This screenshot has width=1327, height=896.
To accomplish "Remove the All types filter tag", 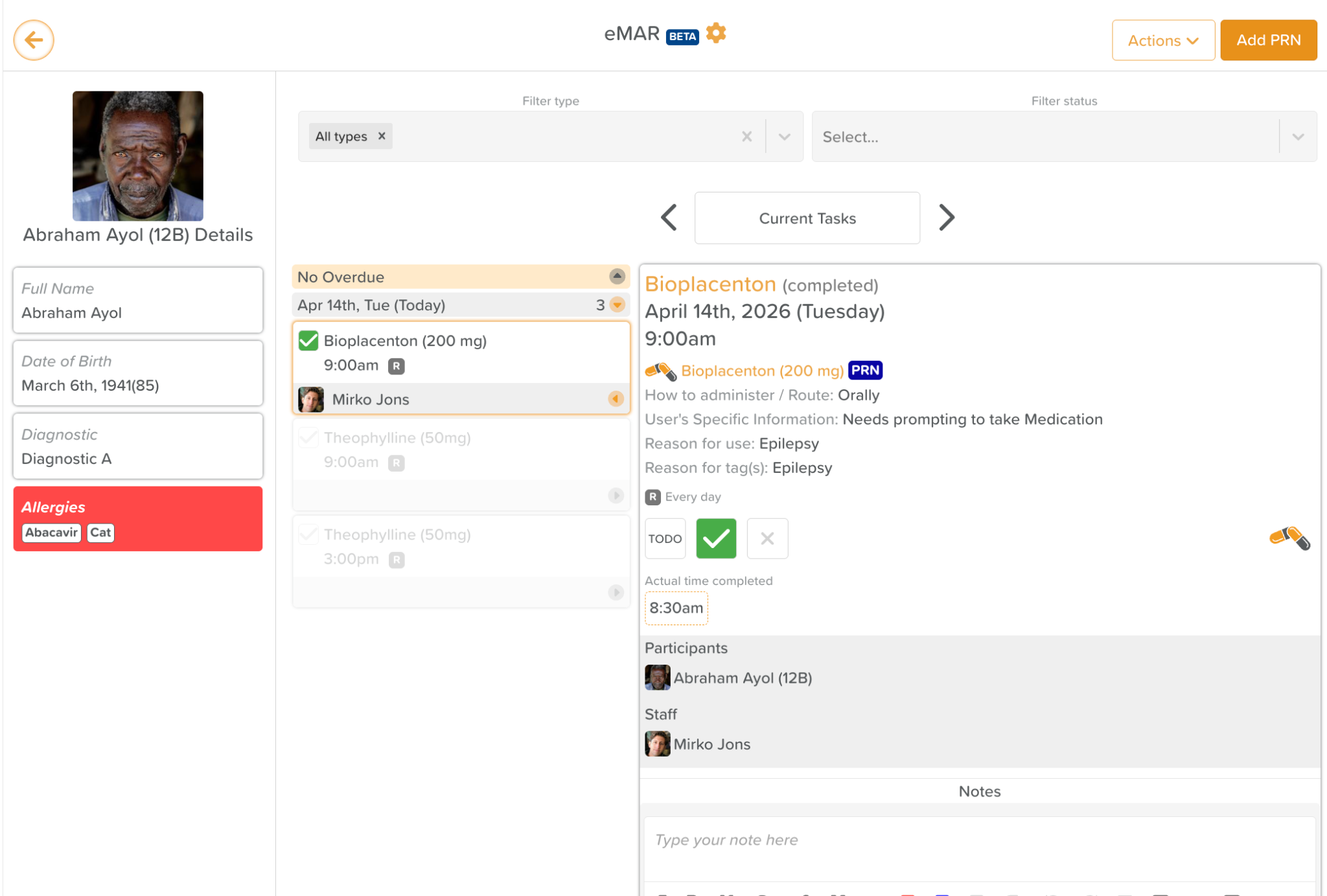I will pos(382,136).
